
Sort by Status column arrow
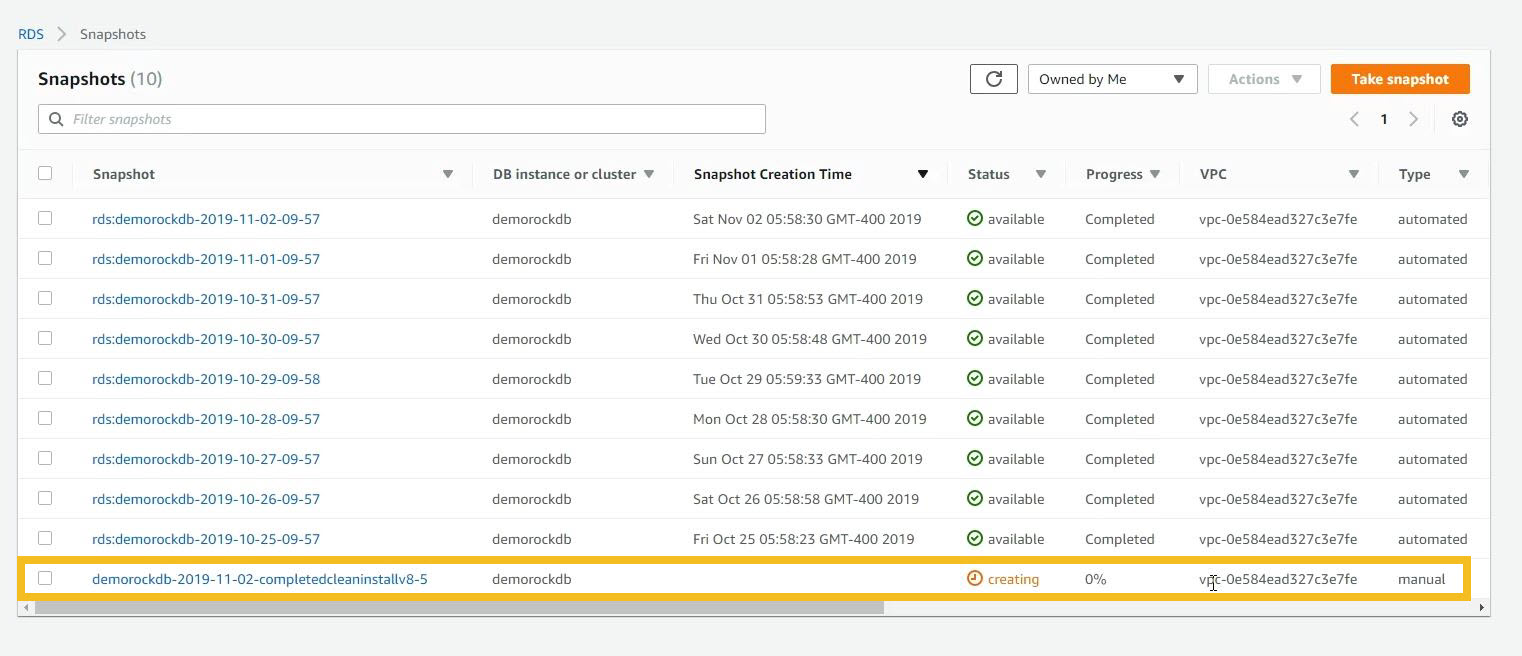(x=1041, y=174)
